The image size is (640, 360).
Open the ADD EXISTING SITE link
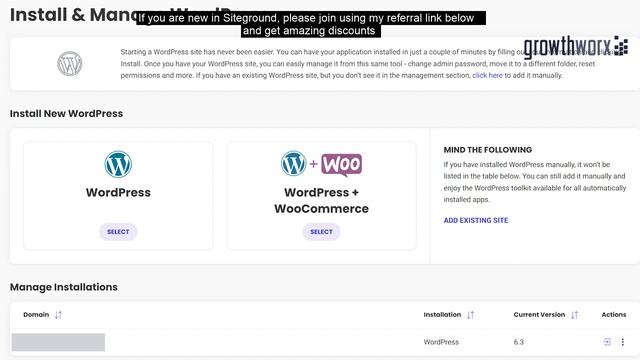point(476,220)
